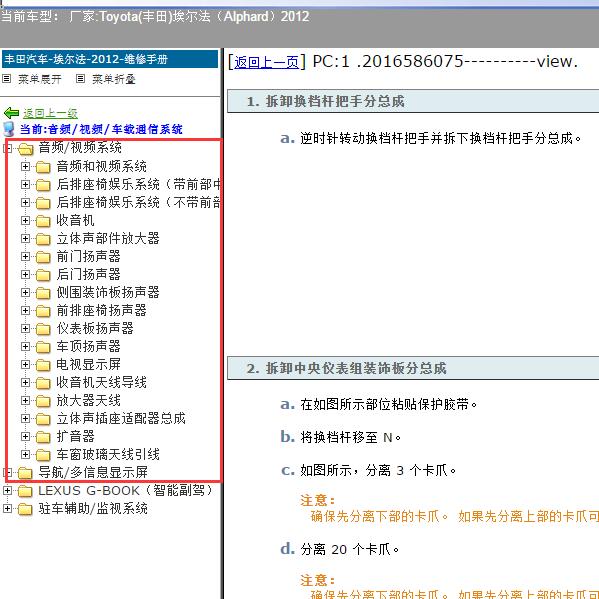Click the green back arrow icon
Viewport: 599px width, 599px height.
(11, 113)
